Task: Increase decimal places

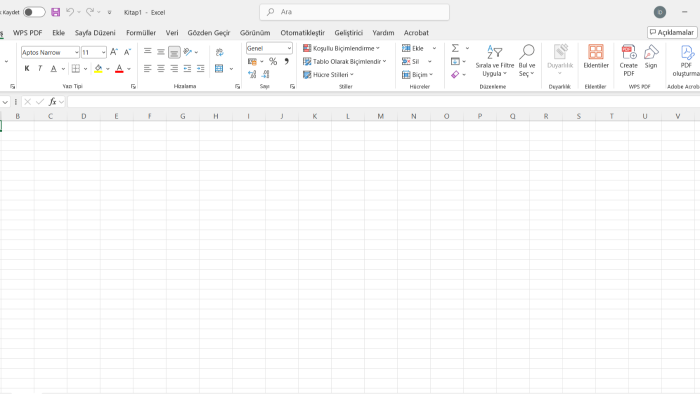Action: tap(252, 74)
